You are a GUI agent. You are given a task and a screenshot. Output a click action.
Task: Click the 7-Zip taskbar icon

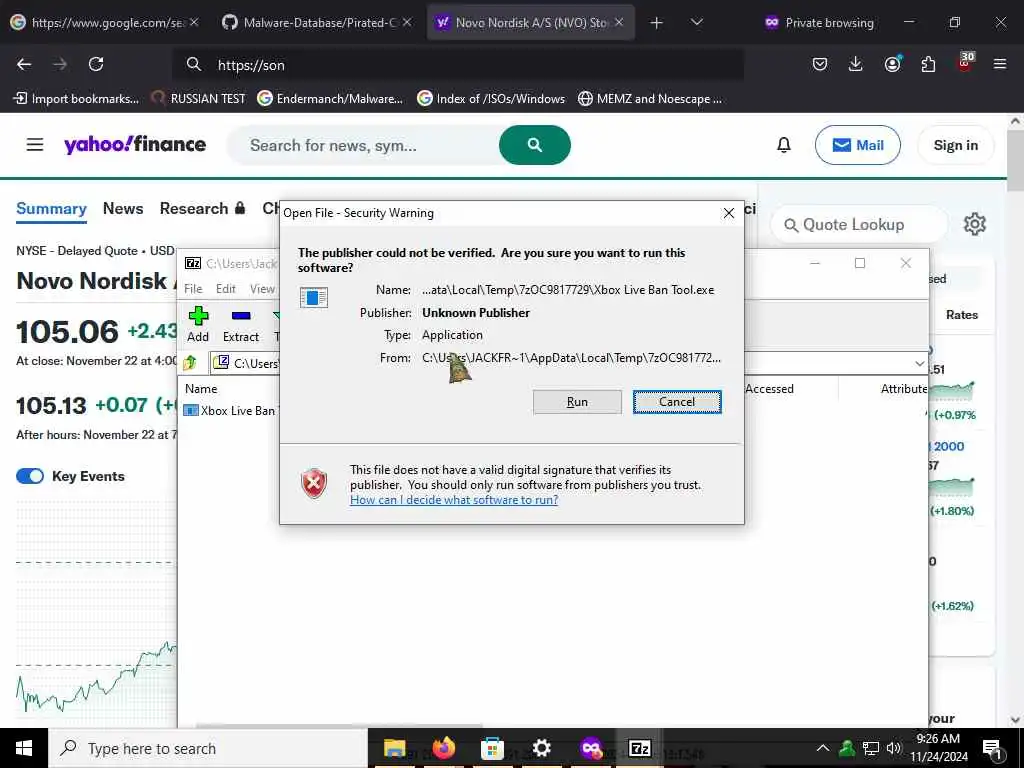coord(639,748)
